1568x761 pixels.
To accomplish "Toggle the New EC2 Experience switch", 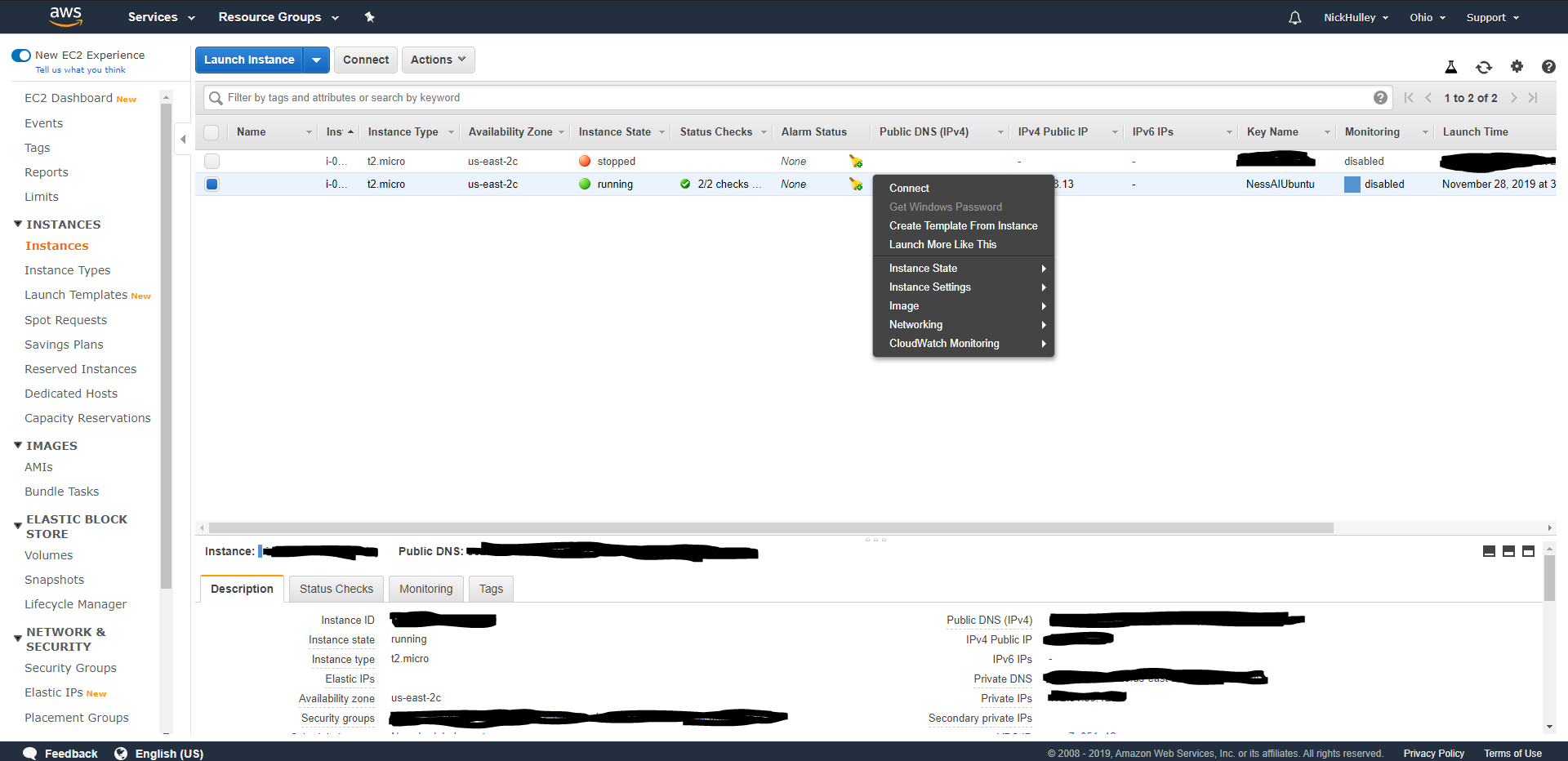I will pyautogui.click(x=21, y=56).
